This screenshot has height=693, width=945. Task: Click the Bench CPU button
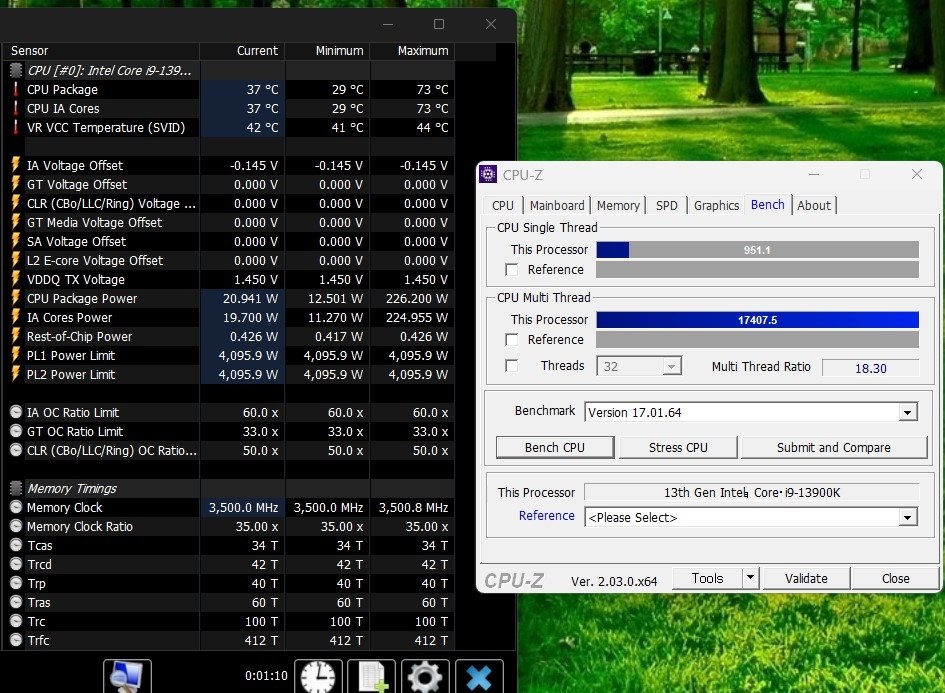[x=555, y=448]
